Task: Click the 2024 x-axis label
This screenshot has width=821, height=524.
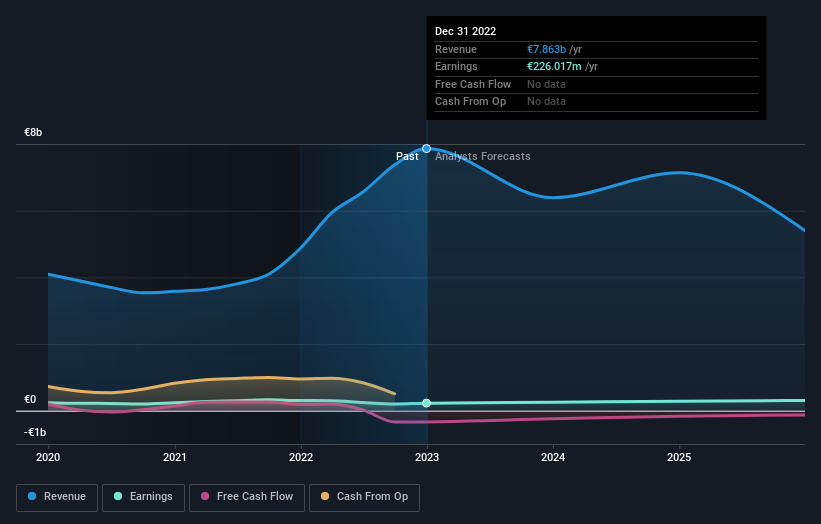Action: coord(553,457)
